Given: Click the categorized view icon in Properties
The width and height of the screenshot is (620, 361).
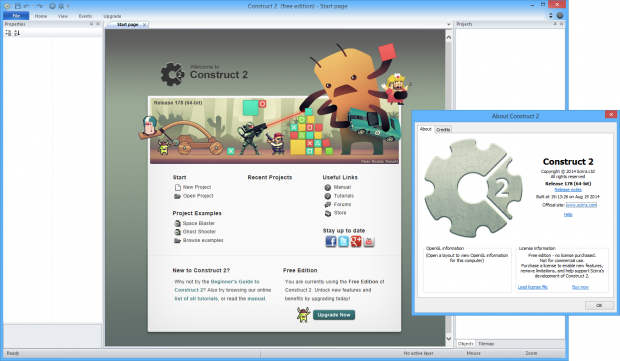Looking at the screenshot, I should pyautogui.click(x=8, y=33).
